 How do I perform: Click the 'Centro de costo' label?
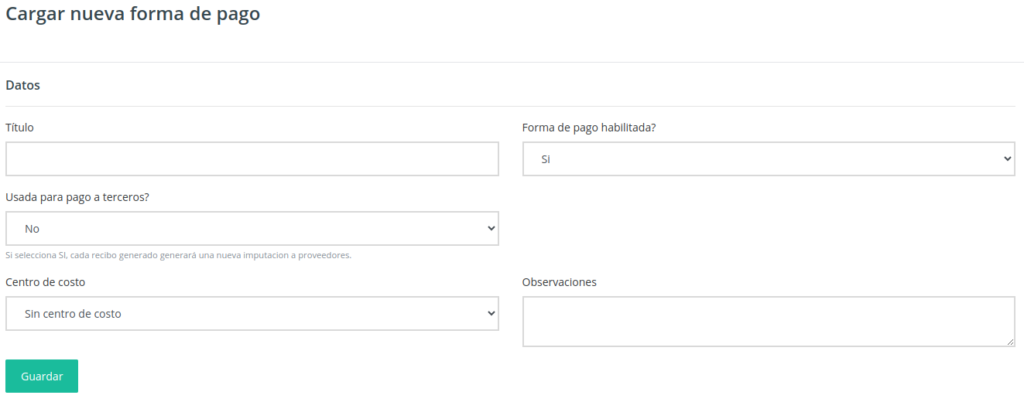(x=45, y=282)
